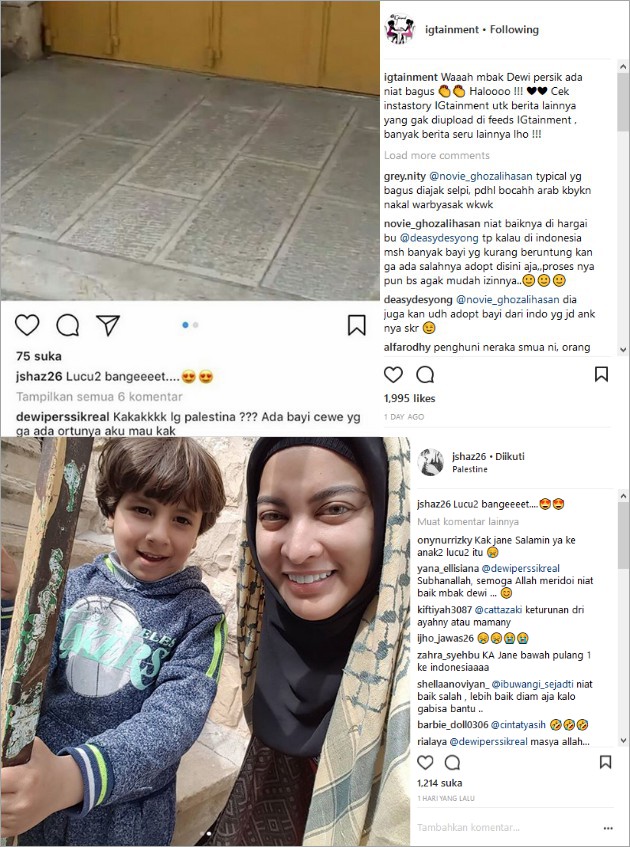Click Following button next to igtainment
This screenshot has height=847, width=630.
click(x=514, y=30)
